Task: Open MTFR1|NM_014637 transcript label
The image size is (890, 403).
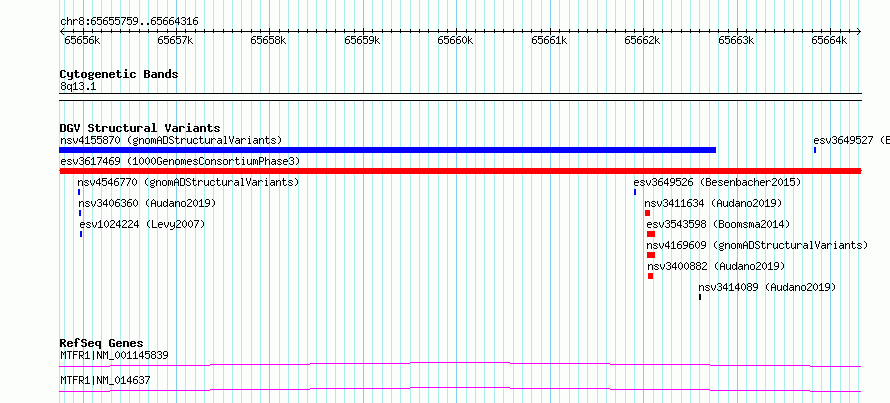Action: pos(105,380)
